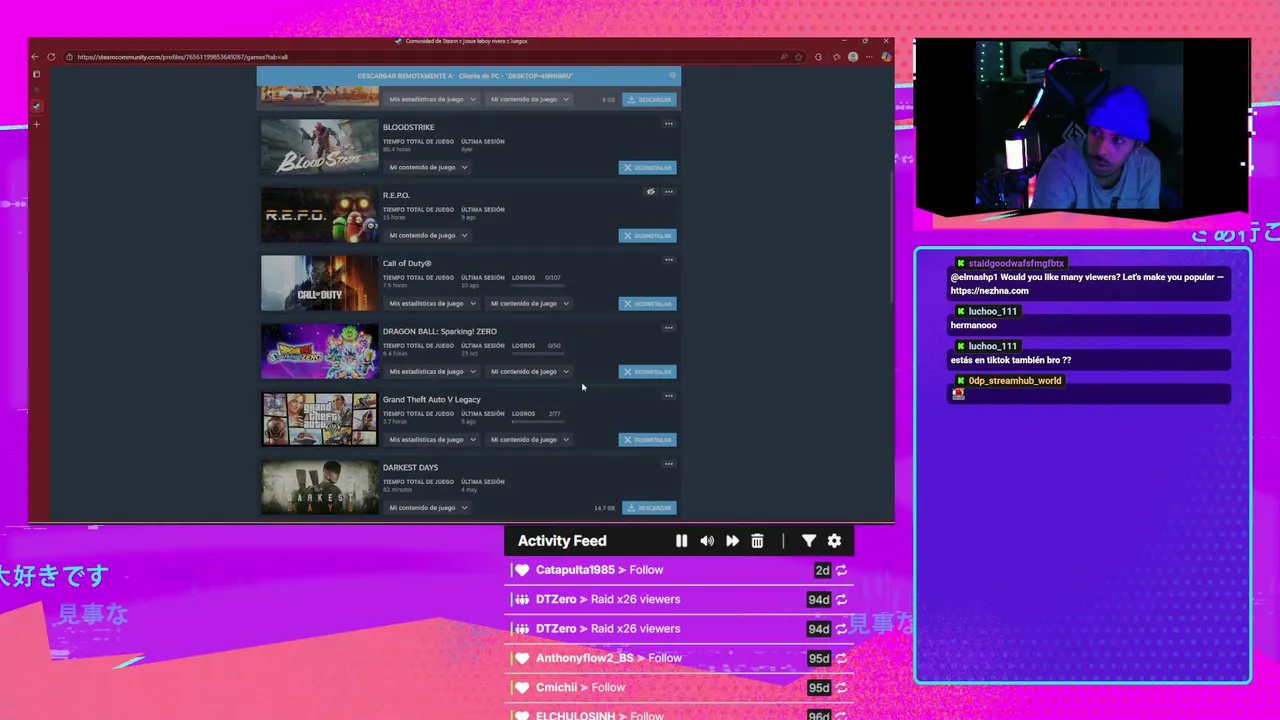
Task: Replay the Cmichii follow alert
Action: 841,688
